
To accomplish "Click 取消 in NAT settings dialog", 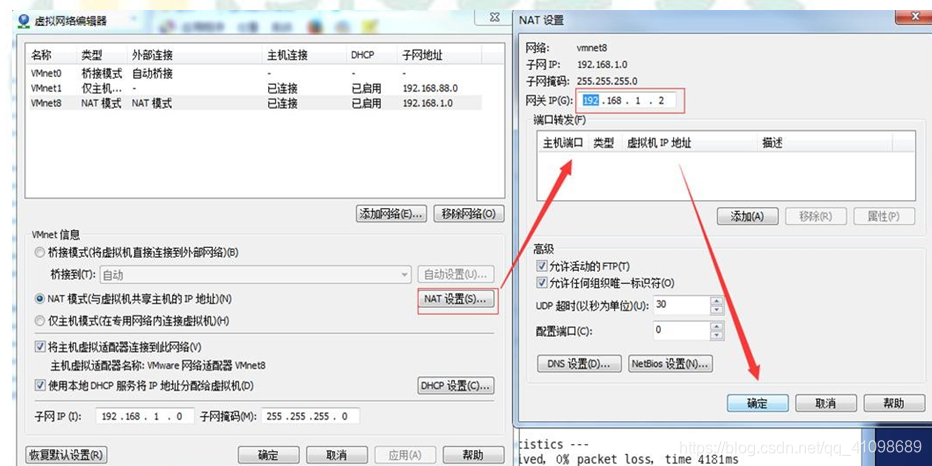I will (x=826, y=404).
